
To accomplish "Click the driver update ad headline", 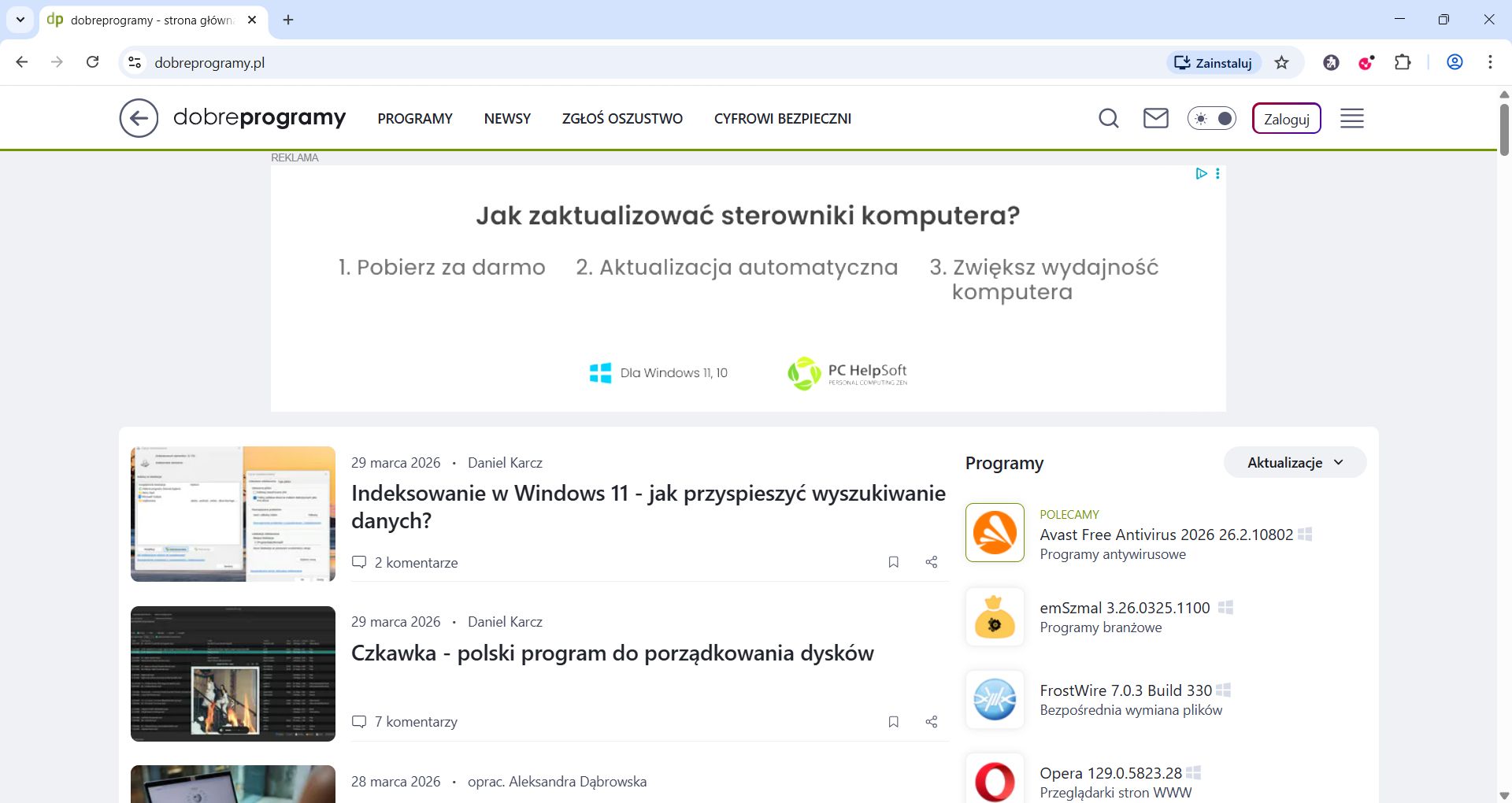I will (747, 215).
